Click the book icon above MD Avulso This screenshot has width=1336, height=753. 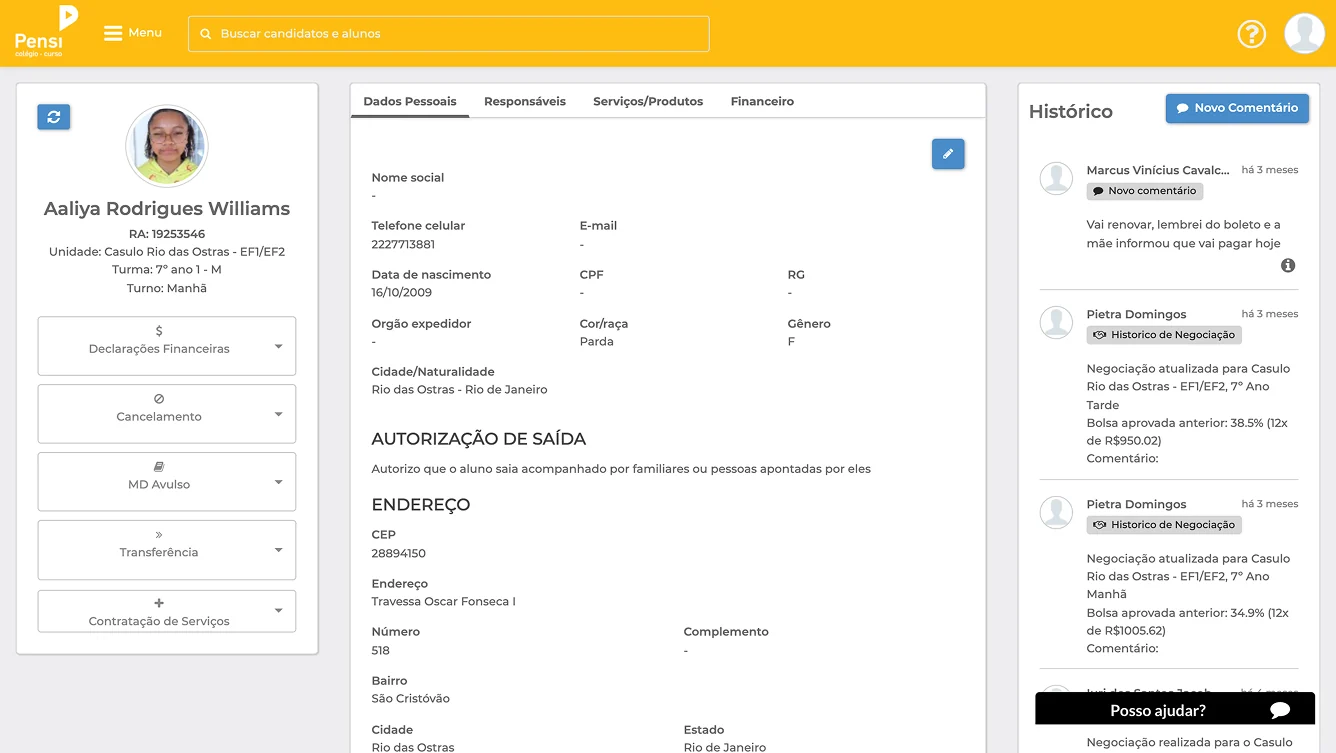[x=159, y=467]
